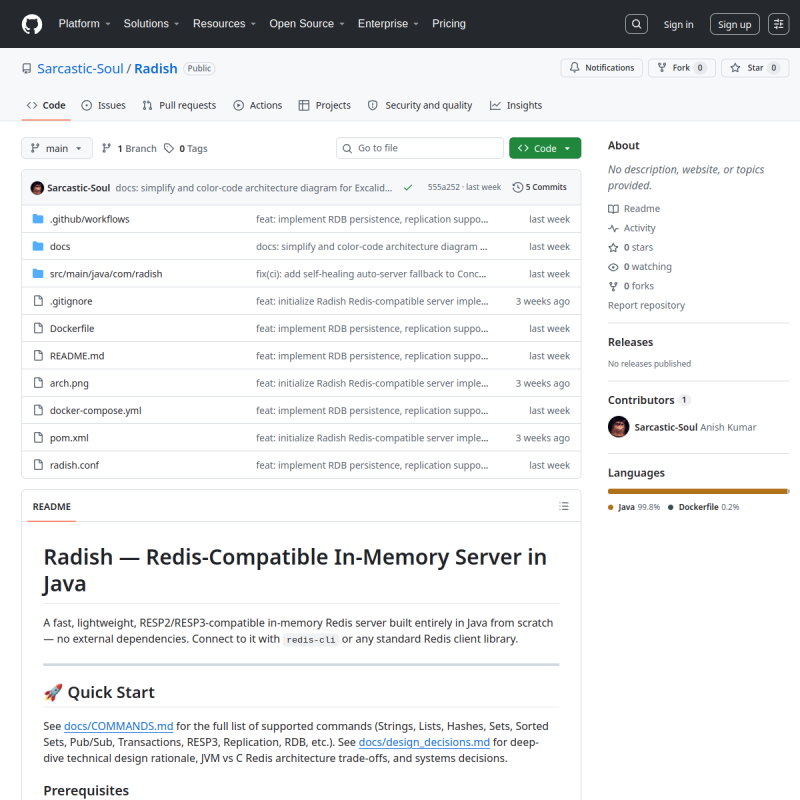Focus the Go to file search field
The width and height of the screenshot is (800, 800).
419,148
